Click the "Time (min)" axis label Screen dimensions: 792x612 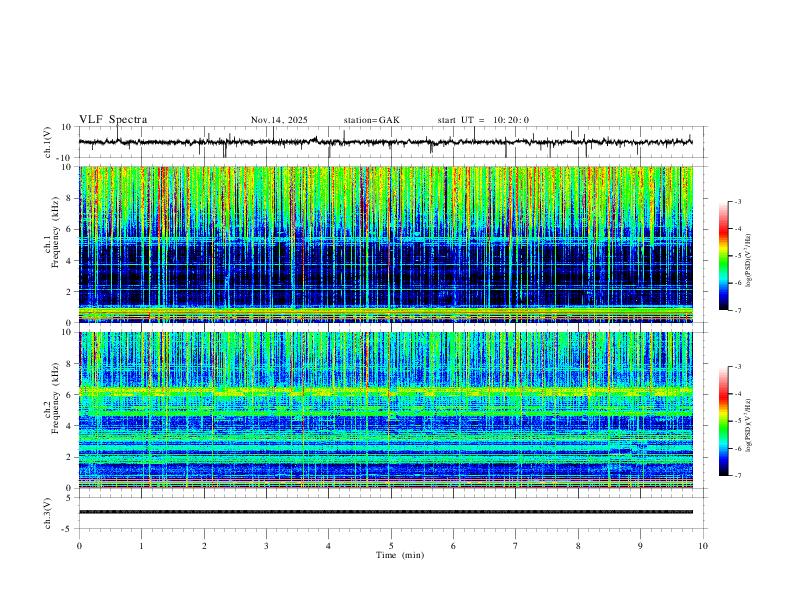(x=400, y=555)
